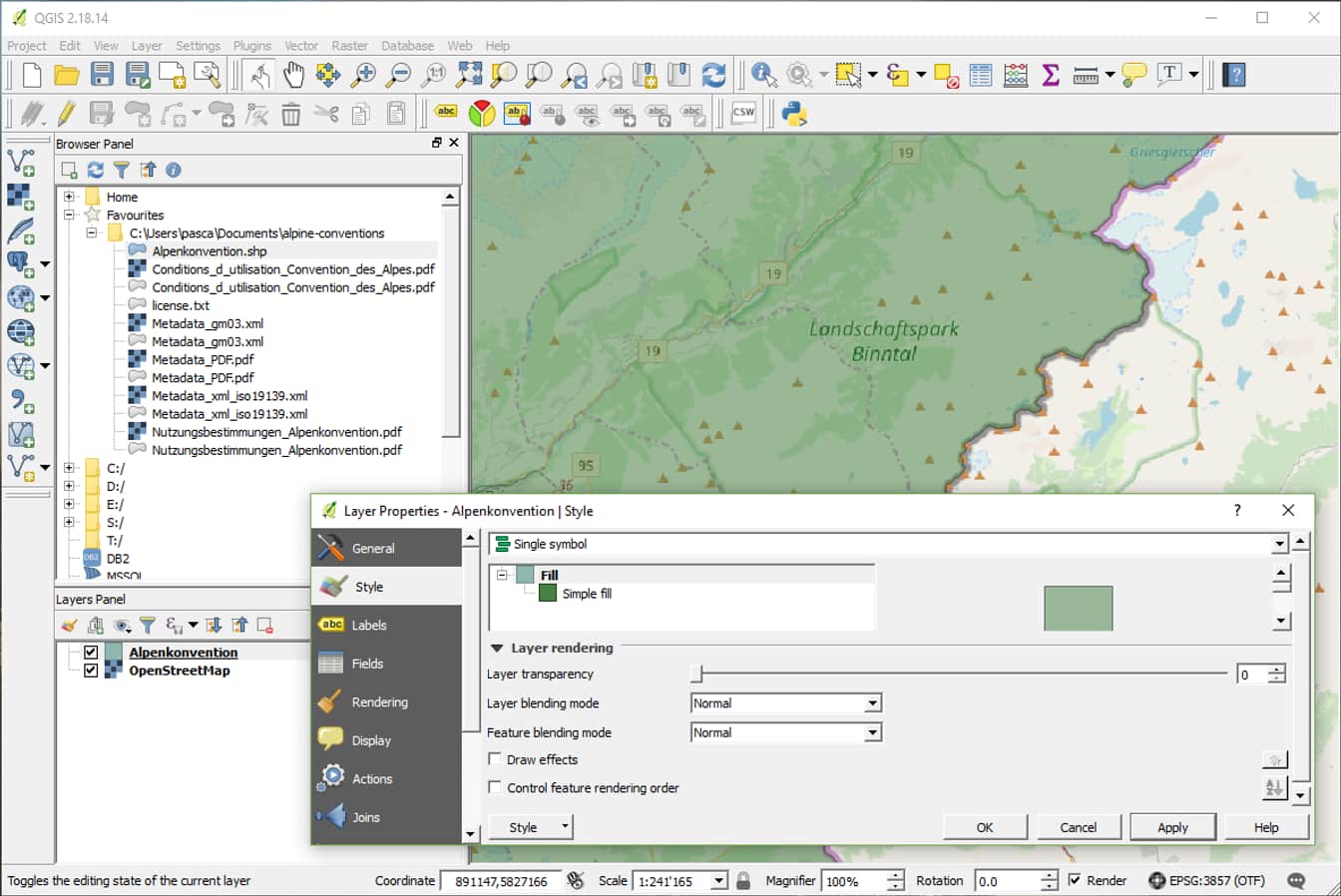This screenshot has width=1341, height=896.
Task: Select the Measure Line tool
Action: tap(1087, 74)
